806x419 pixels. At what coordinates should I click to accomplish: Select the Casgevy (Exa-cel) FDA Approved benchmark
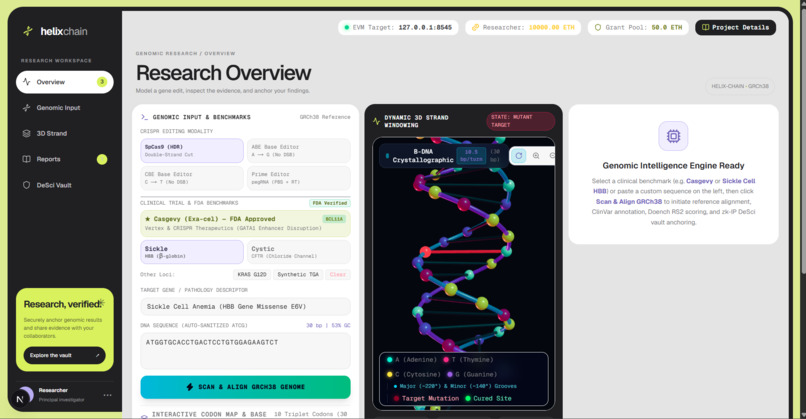245,223
